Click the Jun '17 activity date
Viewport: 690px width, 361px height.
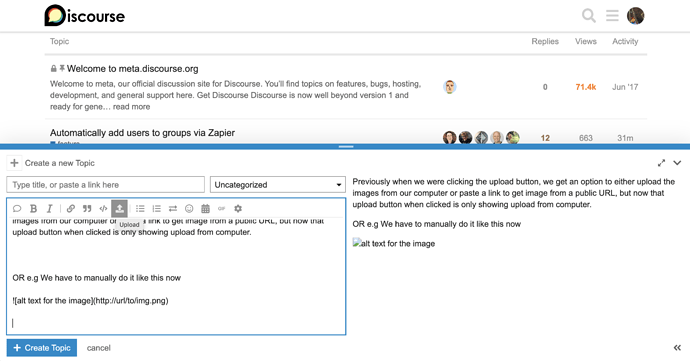pyautogui.click(x=625, y=87)
